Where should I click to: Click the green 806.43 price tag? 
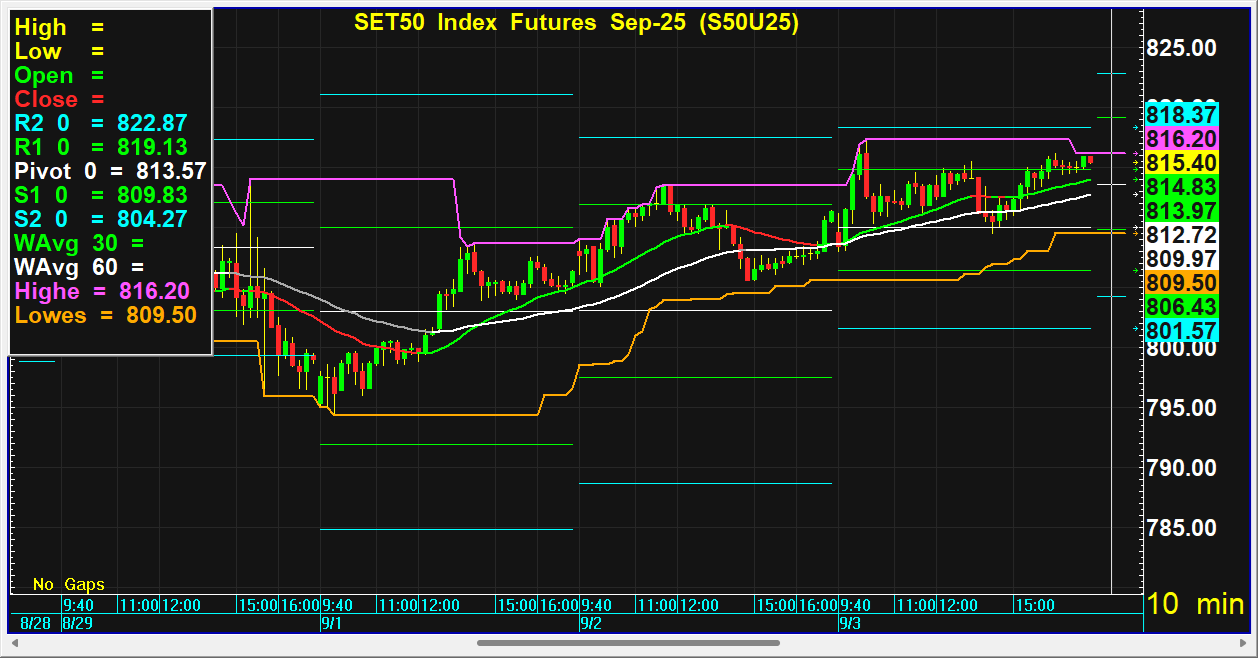1182,307
